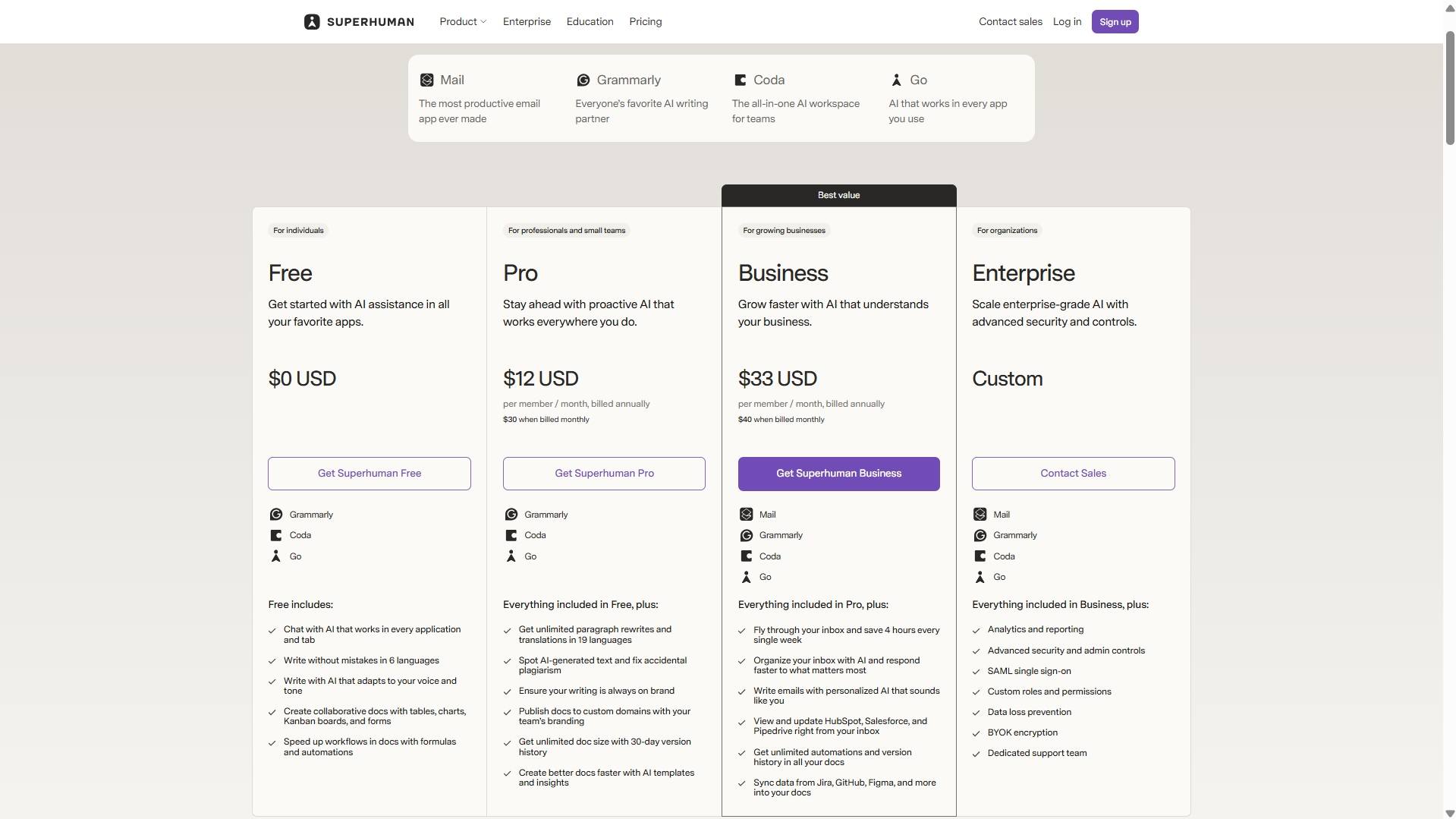Click Contact sales in header
This screenshot has height=819, width=1456.
1011,22
